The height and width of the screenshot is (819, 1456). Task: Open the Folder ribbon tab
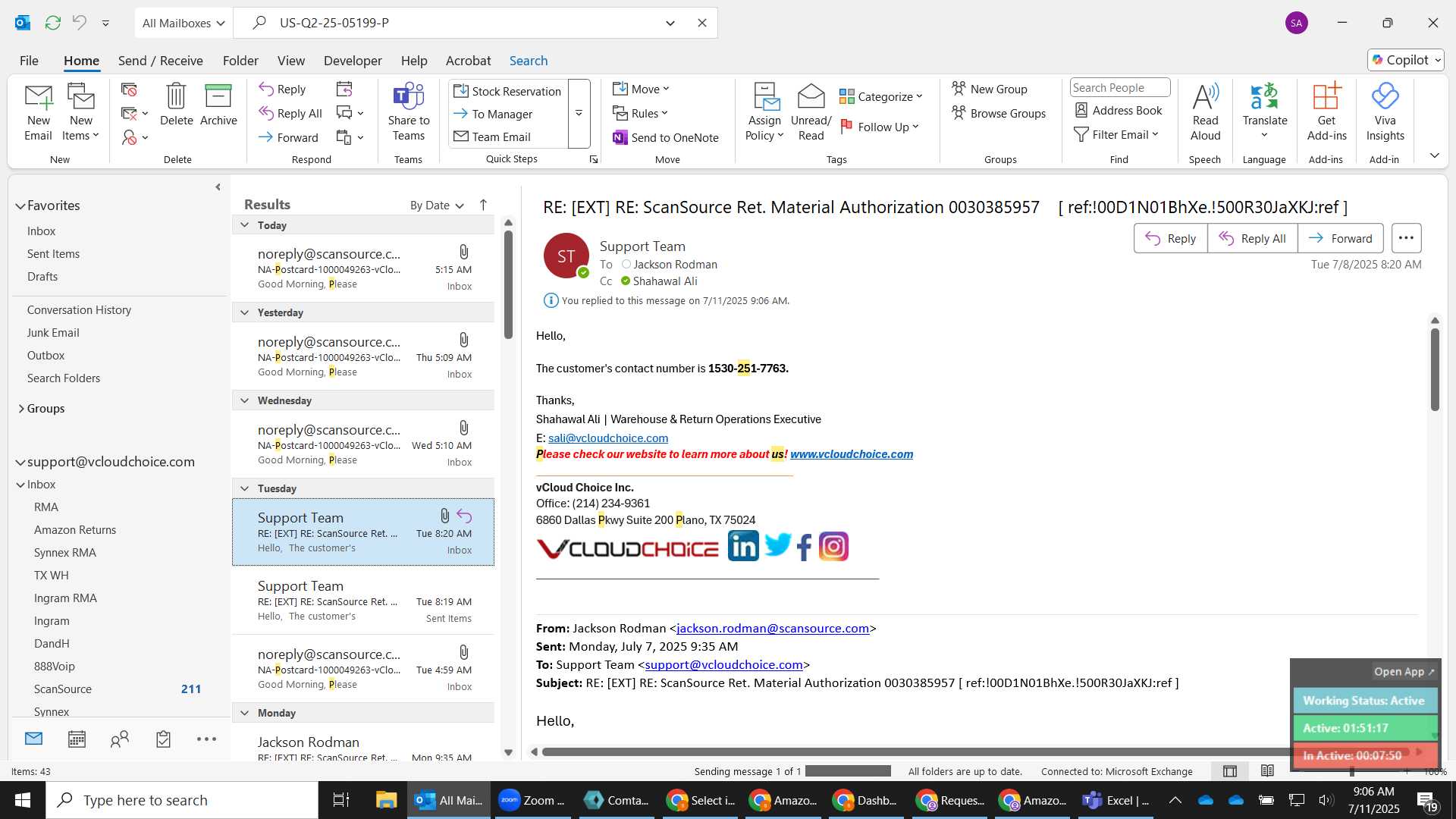pos(240,61)
